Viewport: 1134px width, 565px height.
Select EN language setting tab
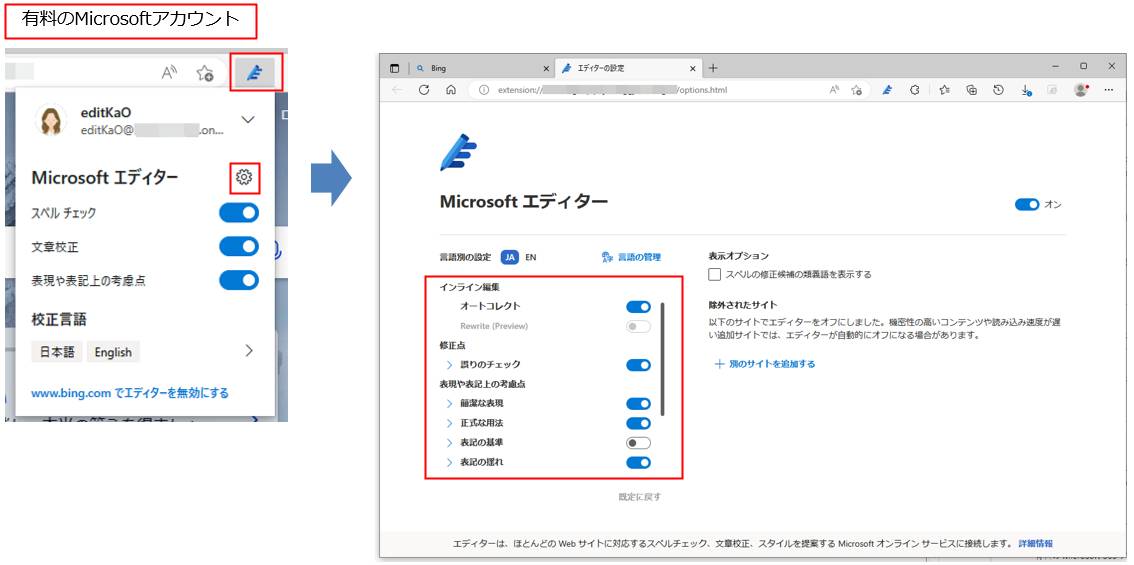(x=531, y=257)
